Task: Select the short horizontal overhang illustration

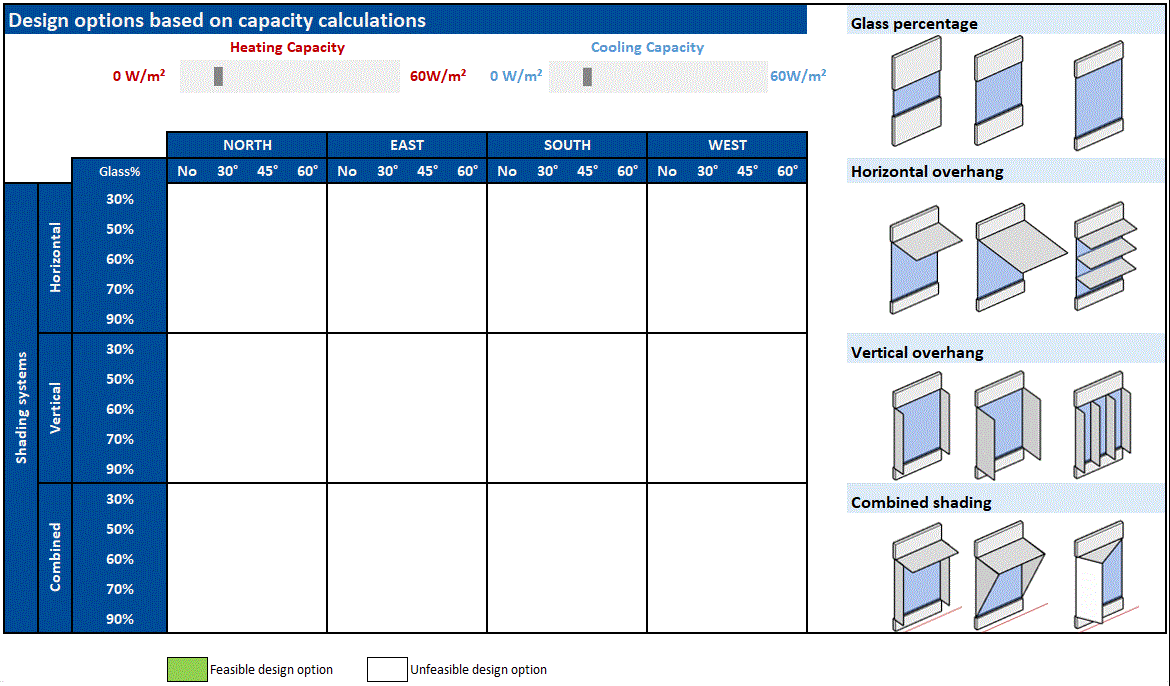Action: click(x=922, y=260)
